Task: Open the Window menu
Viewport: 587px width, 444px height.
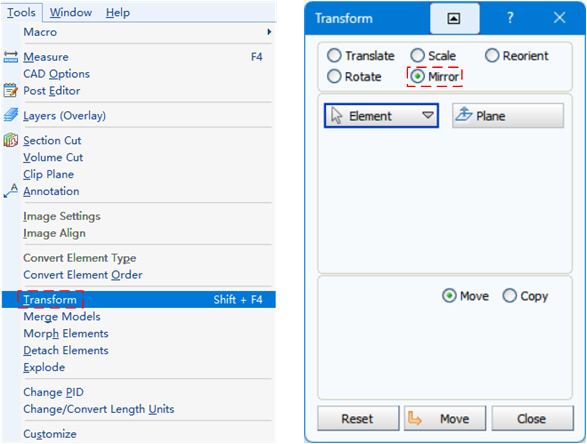Action: [x=71, y=12]
